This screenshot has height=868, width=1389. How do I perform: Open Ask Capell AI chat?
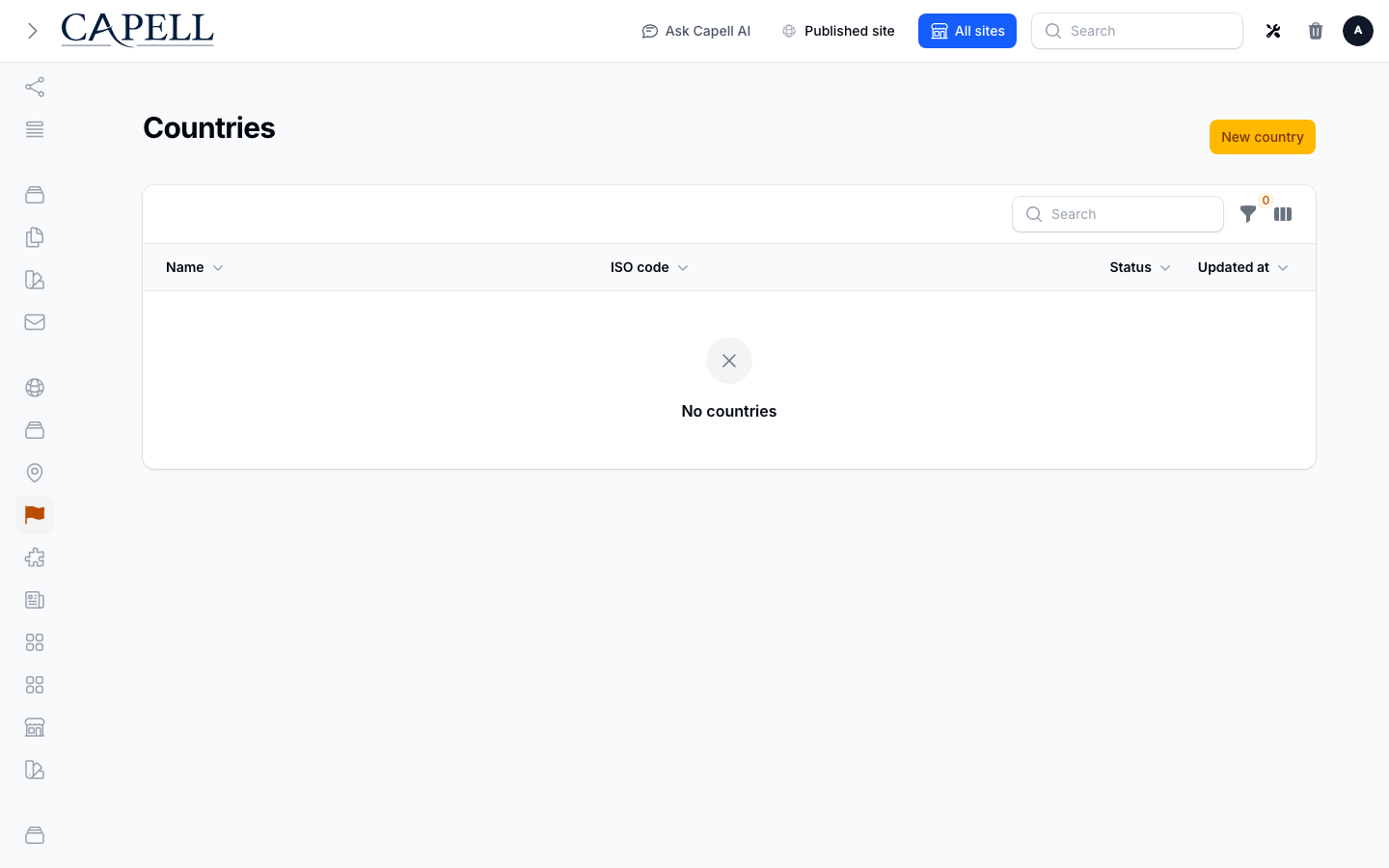click(695, 31)
